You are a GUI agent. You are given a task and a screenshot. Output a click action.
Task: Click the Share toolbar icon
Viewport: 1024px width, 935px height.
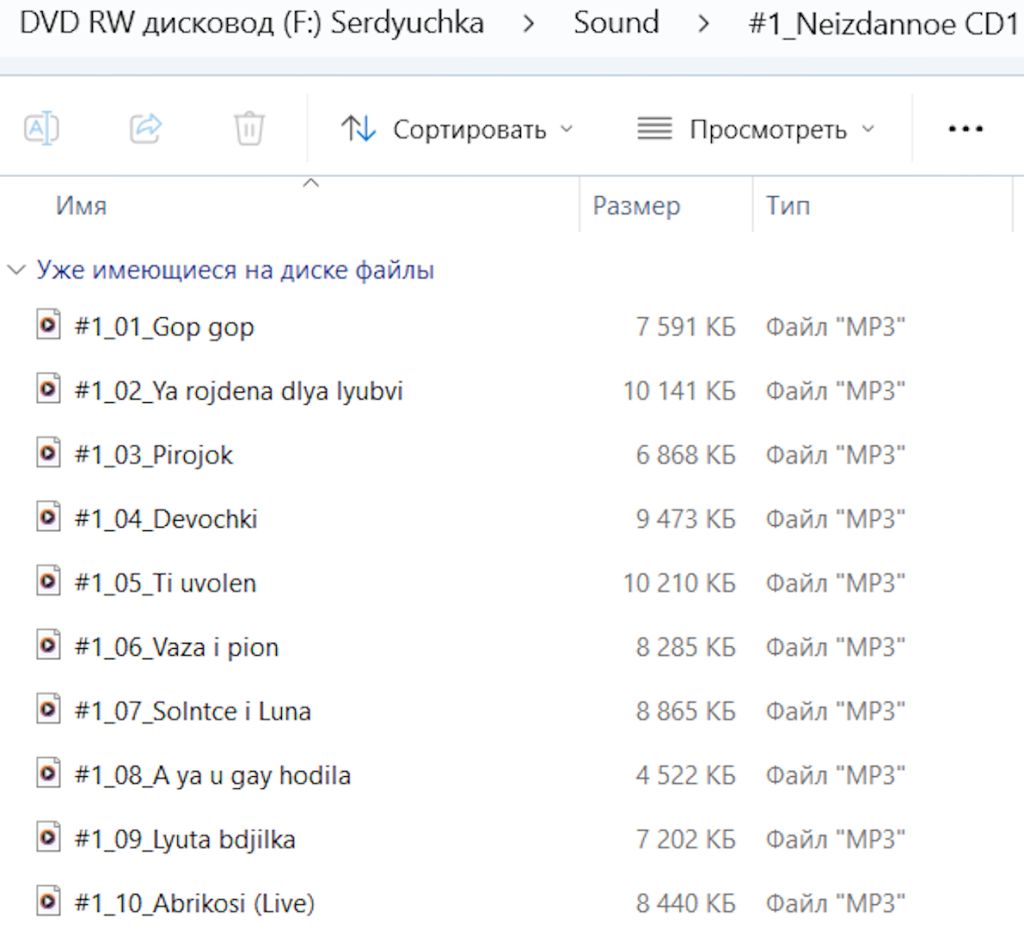pyautogui.click(x=145, y=128)
